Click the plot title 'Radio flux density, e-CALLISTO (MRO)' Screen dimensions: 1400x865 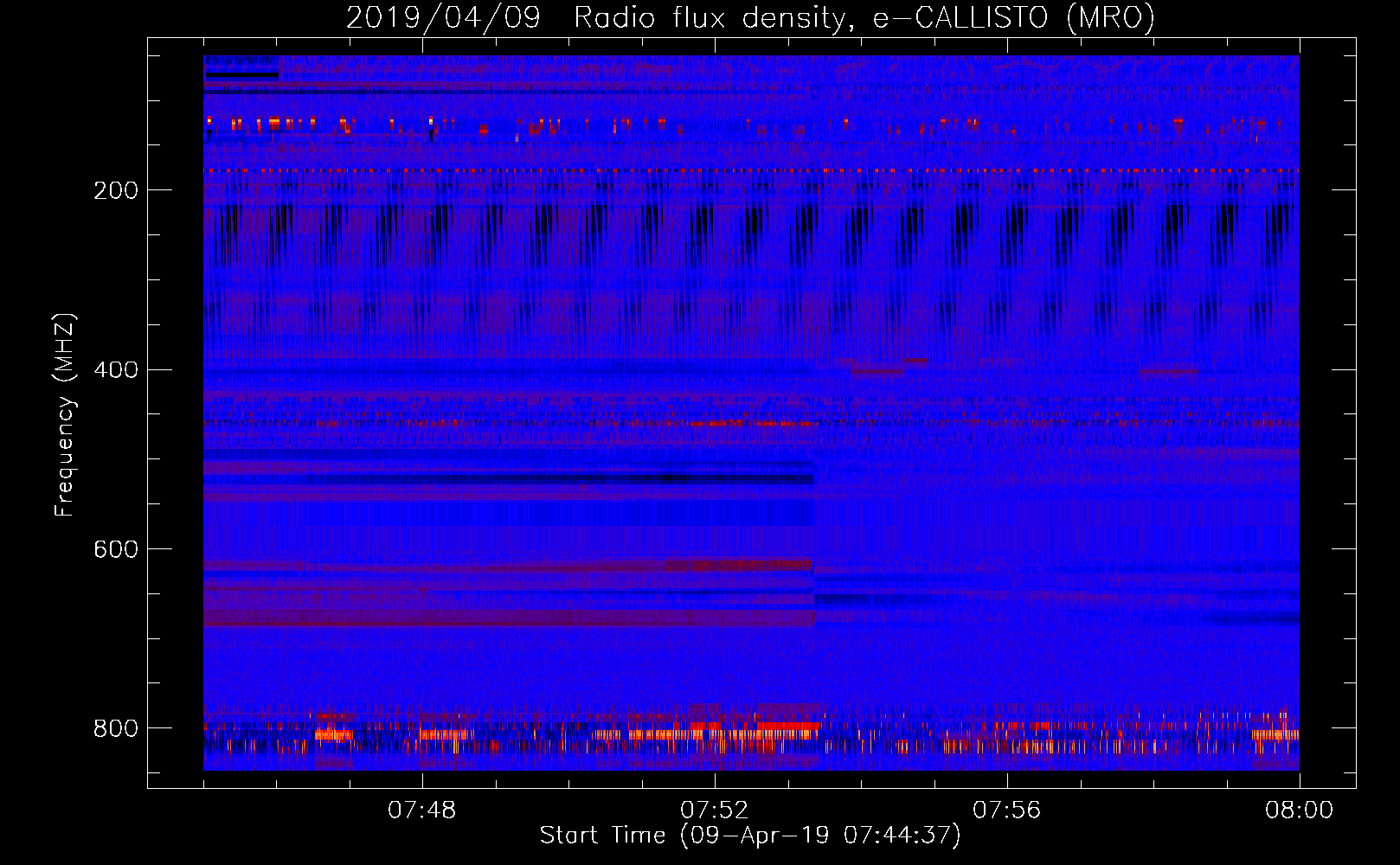[864, 18]
